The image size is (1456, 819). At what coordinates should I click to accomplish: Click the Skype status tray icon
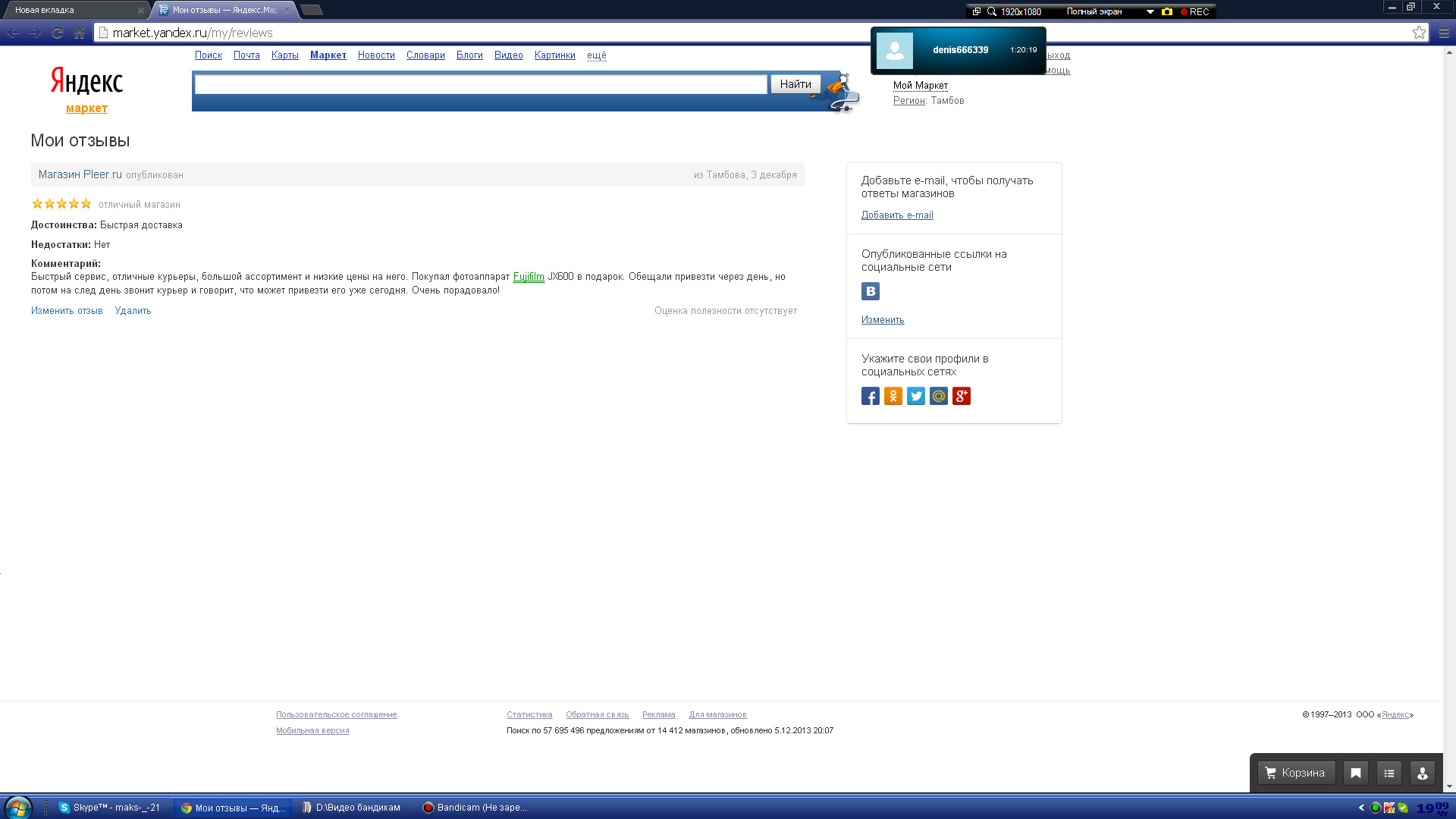point(1403,808)
